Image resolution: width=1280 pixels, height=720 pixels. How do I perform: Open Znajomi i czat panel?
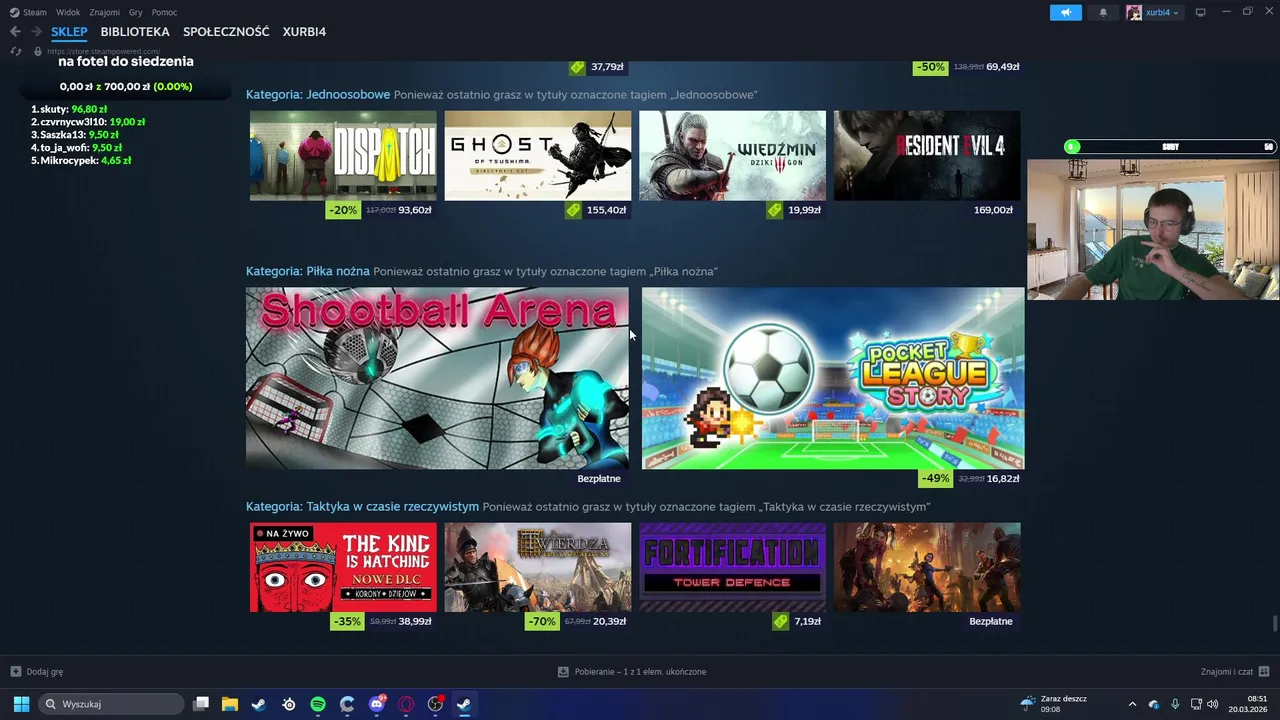pos(1235,672)
